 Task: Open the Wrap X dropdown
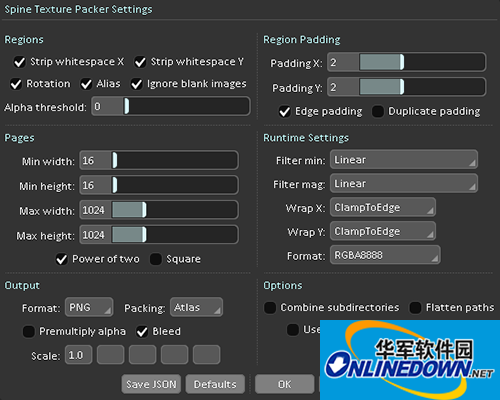[x=383, y=207]
